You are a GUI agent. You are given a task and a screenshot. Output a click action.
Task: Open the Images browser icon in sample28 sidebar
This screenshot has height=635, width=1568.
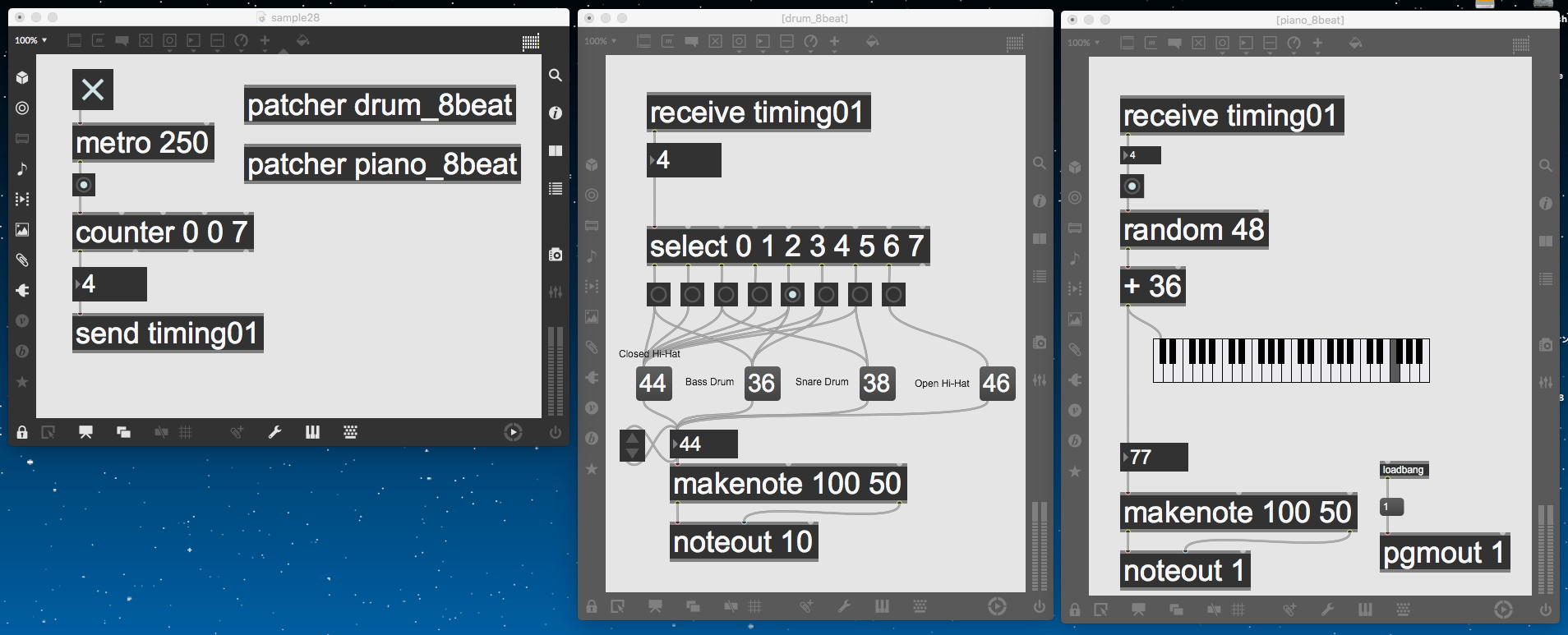tap(22, 230)
